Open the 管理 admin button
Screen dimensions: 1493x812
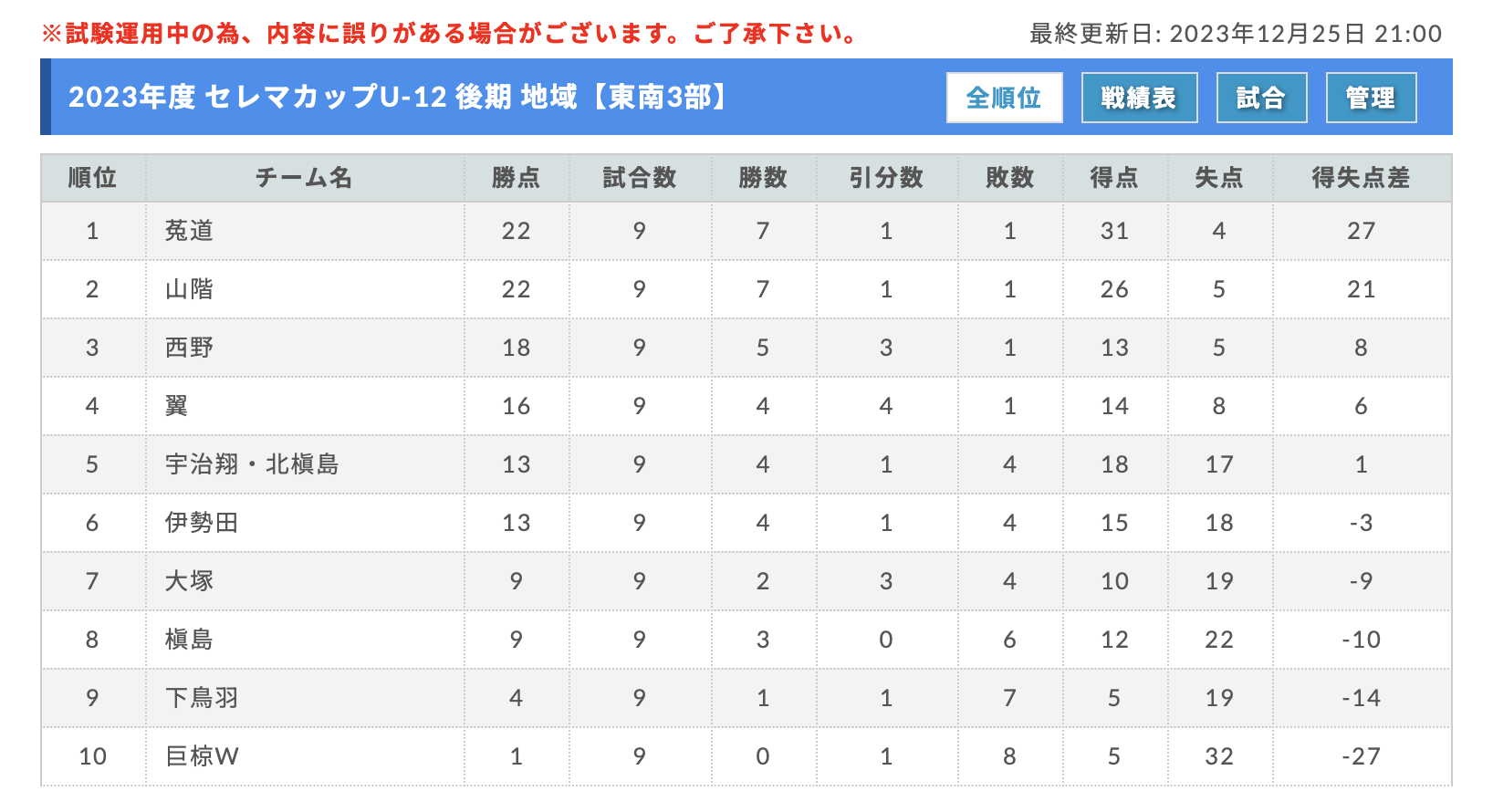(x=1371, y=98)
